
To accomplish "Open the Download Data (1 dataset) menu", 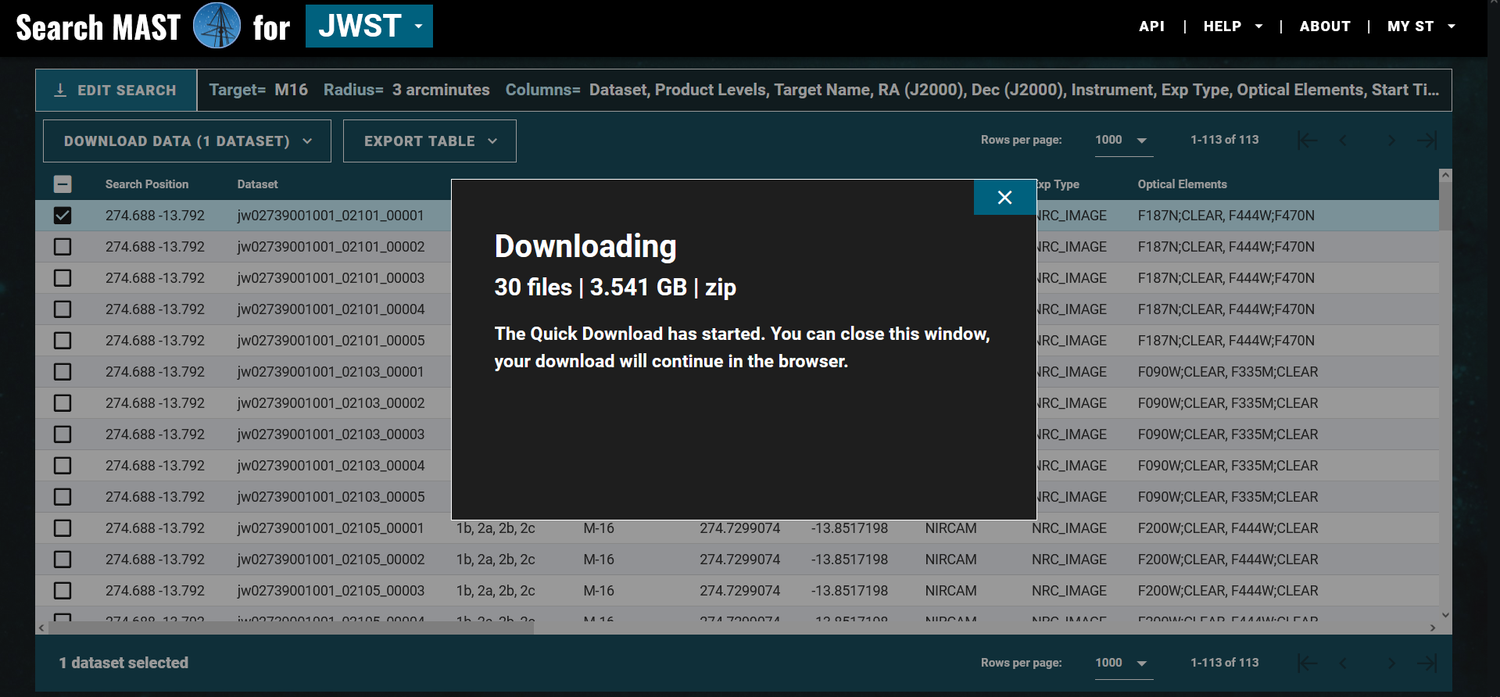I will tap(188, 141).
